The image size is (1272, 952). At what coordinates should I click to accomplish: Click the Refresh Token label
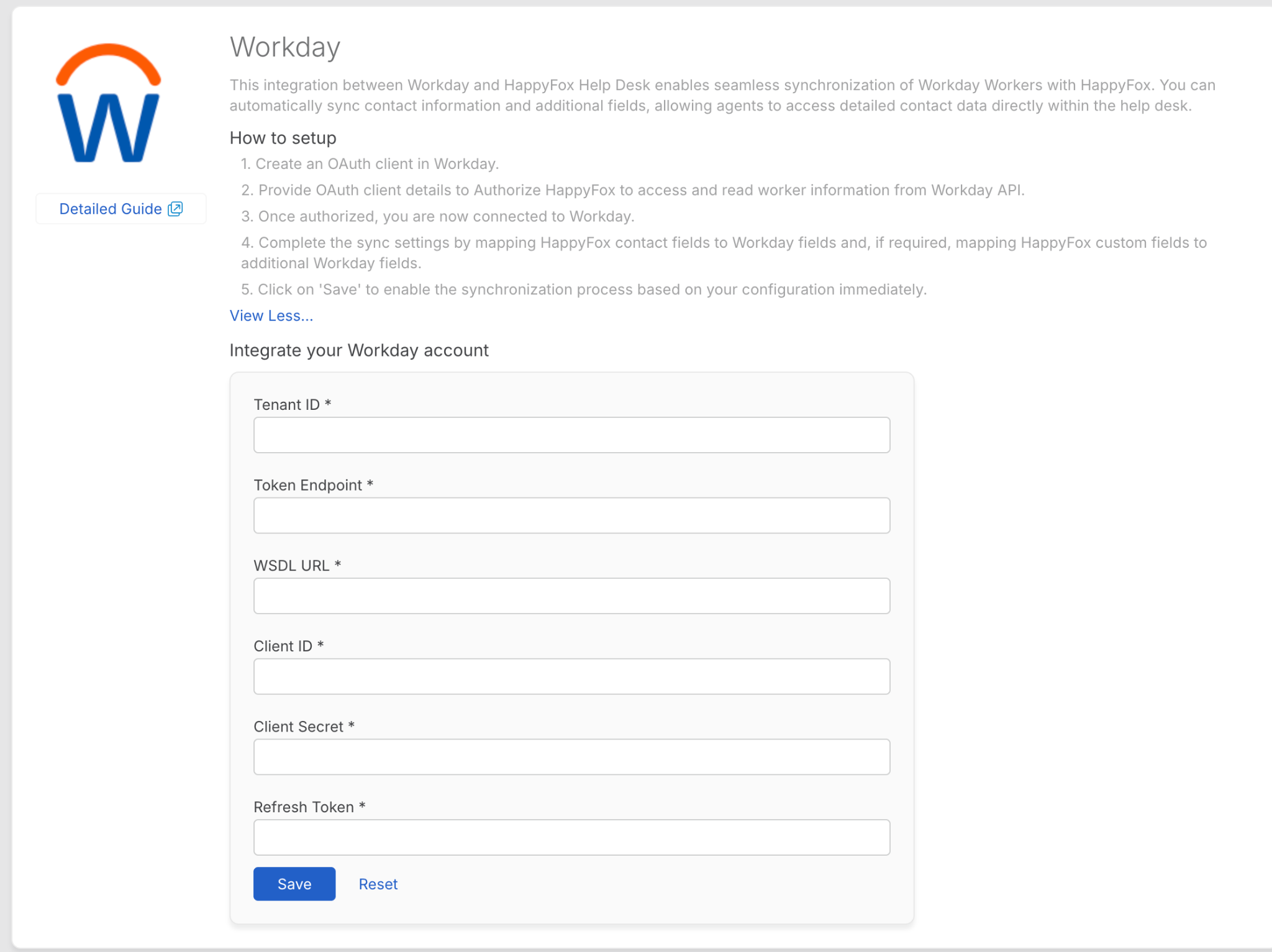click(x=304, y=807)
